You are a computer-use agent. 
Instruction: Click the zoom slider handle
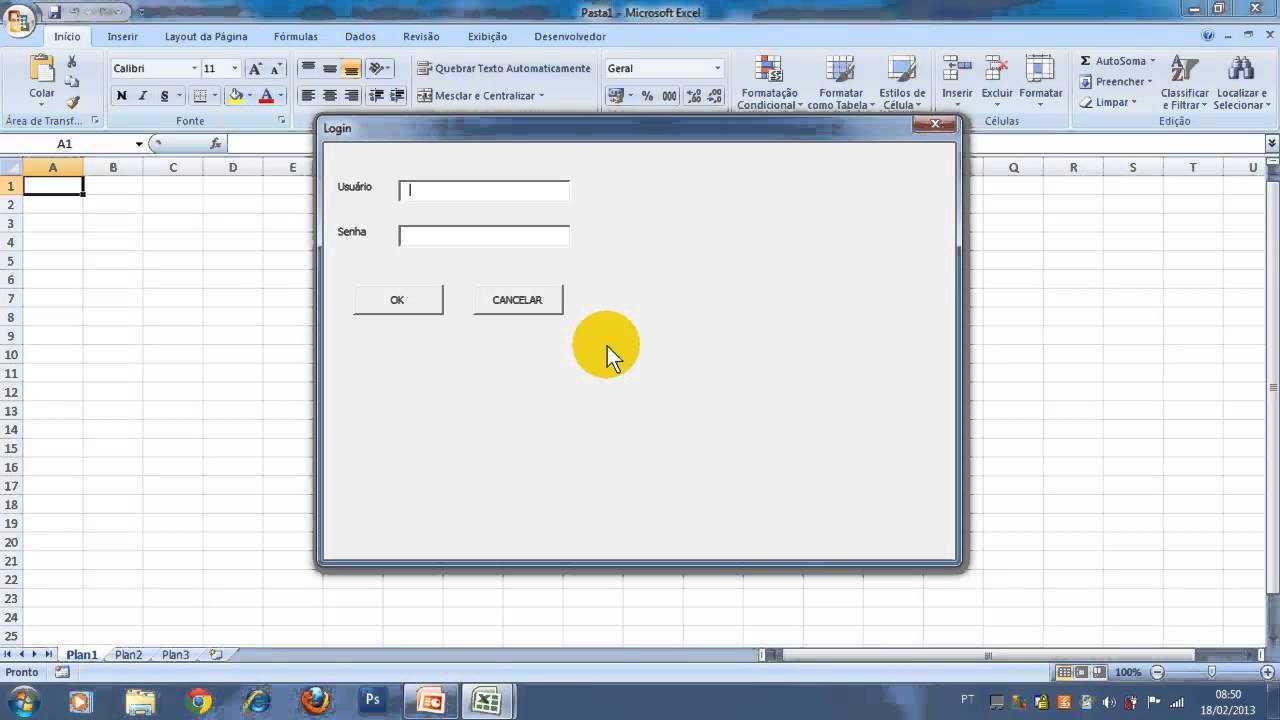[x=1212, y=673]
